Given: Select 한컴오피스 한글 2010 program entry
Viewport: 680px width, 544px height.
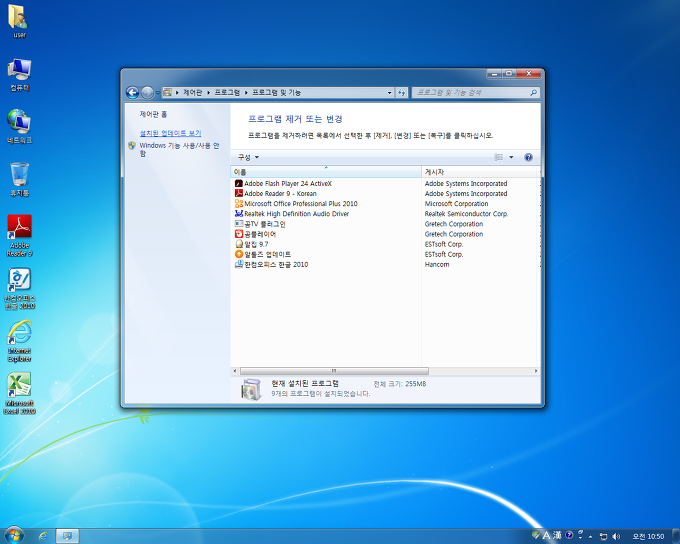Looking at the screenshot, I should [276, 264].
